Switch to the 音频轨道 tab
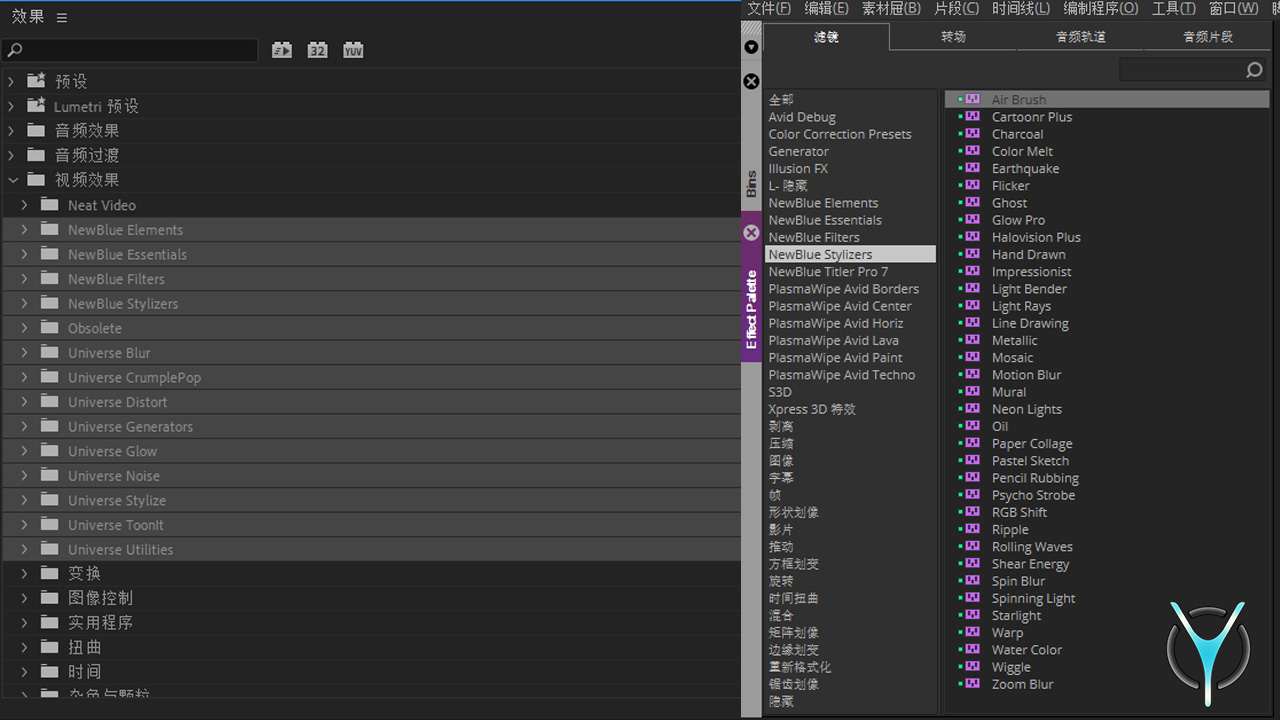Screen dimensions: 1280x720 (x=1080, y=37)
